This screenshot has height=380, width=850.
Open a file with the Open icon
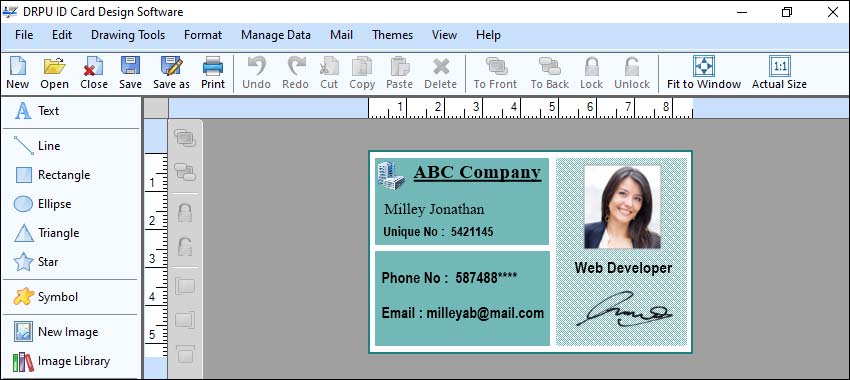click(x=55, y=66)
